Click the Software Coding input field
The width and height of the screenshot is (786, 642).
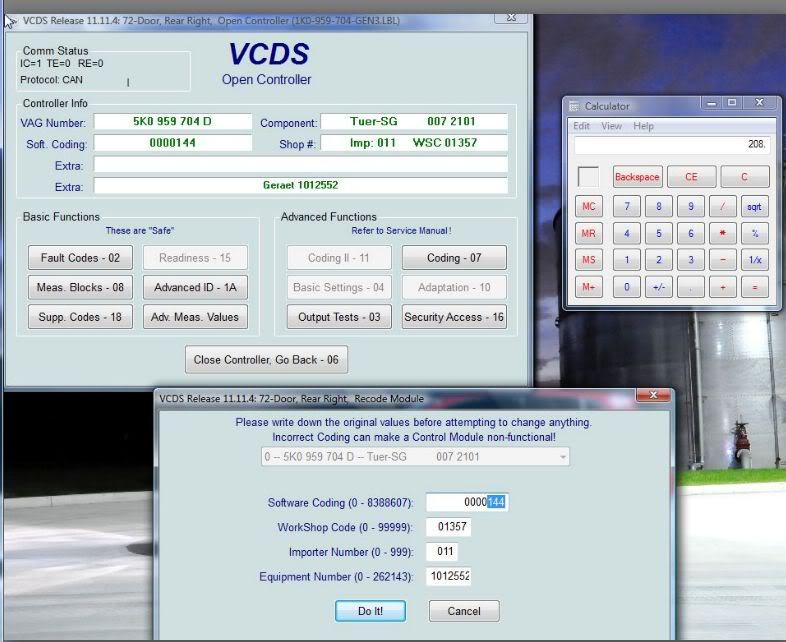point(466,502)
